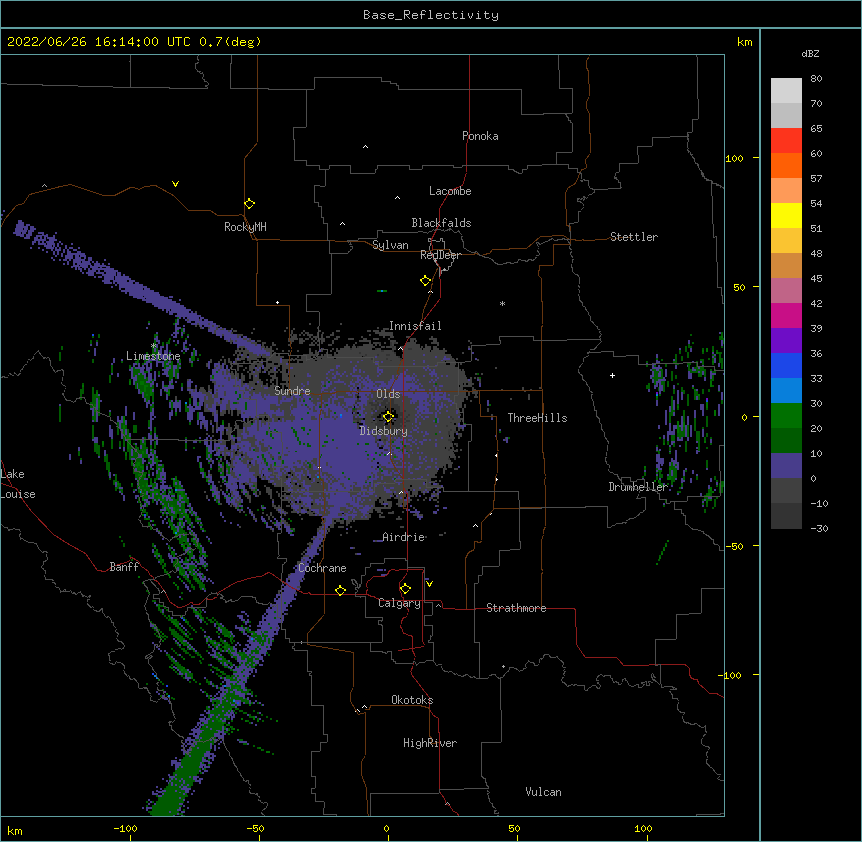862x842 pixels.
Task: Click the yellow diamond marker above Calgary label
Action: point(405,589)
